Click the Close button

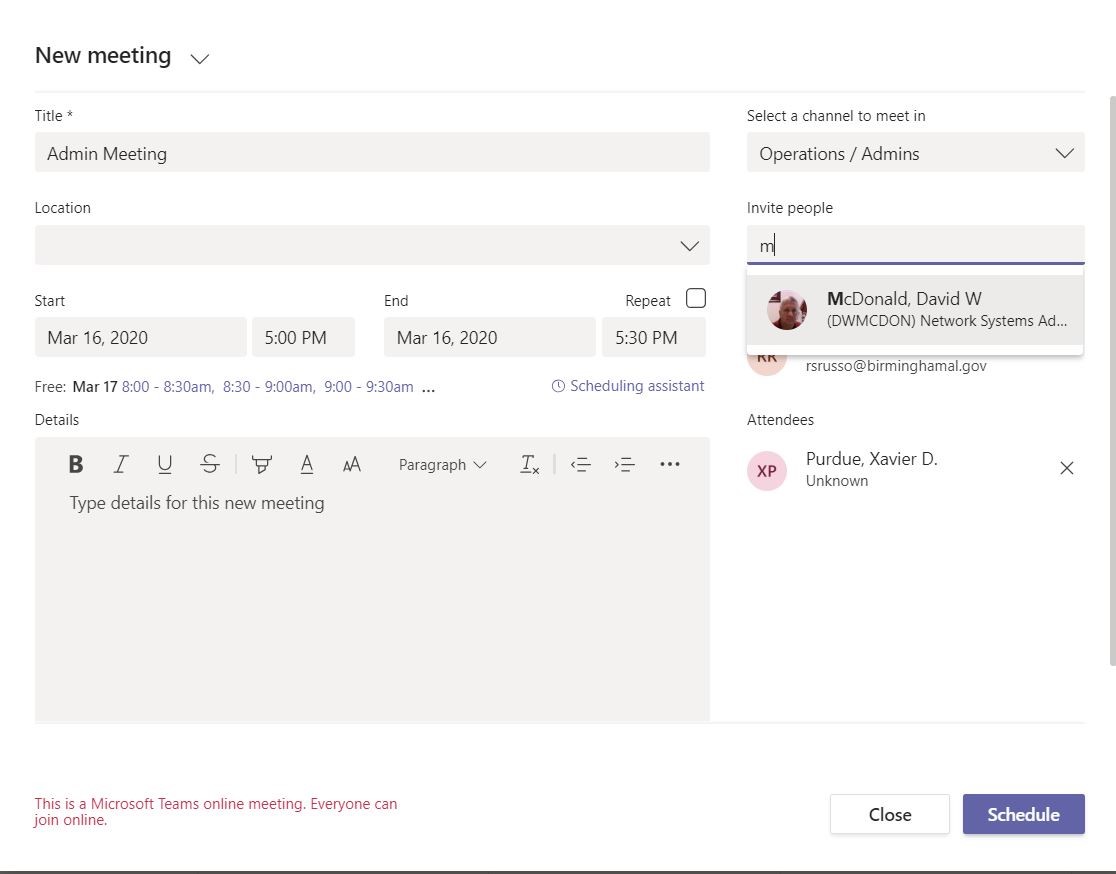click(890, 814)
